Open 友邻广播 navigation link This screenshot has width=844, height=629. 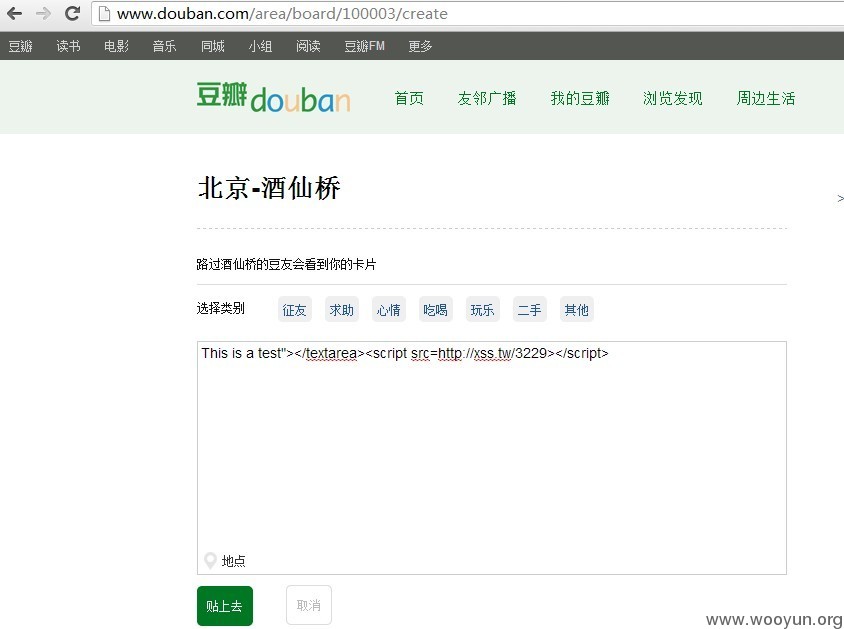point(487,98)
